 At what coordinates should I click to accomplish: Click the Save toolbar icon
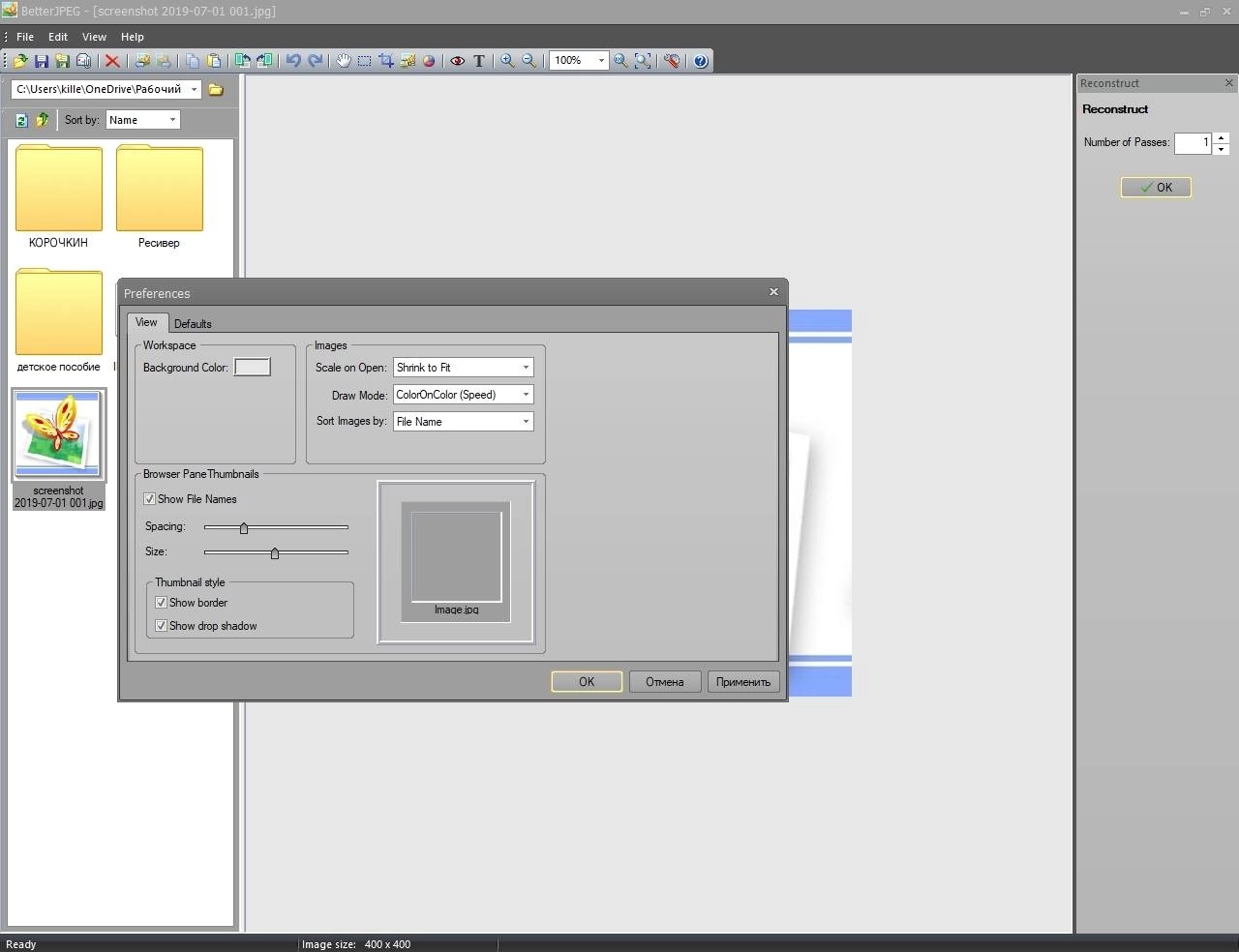pyautogui.click(x=42, y=61)
